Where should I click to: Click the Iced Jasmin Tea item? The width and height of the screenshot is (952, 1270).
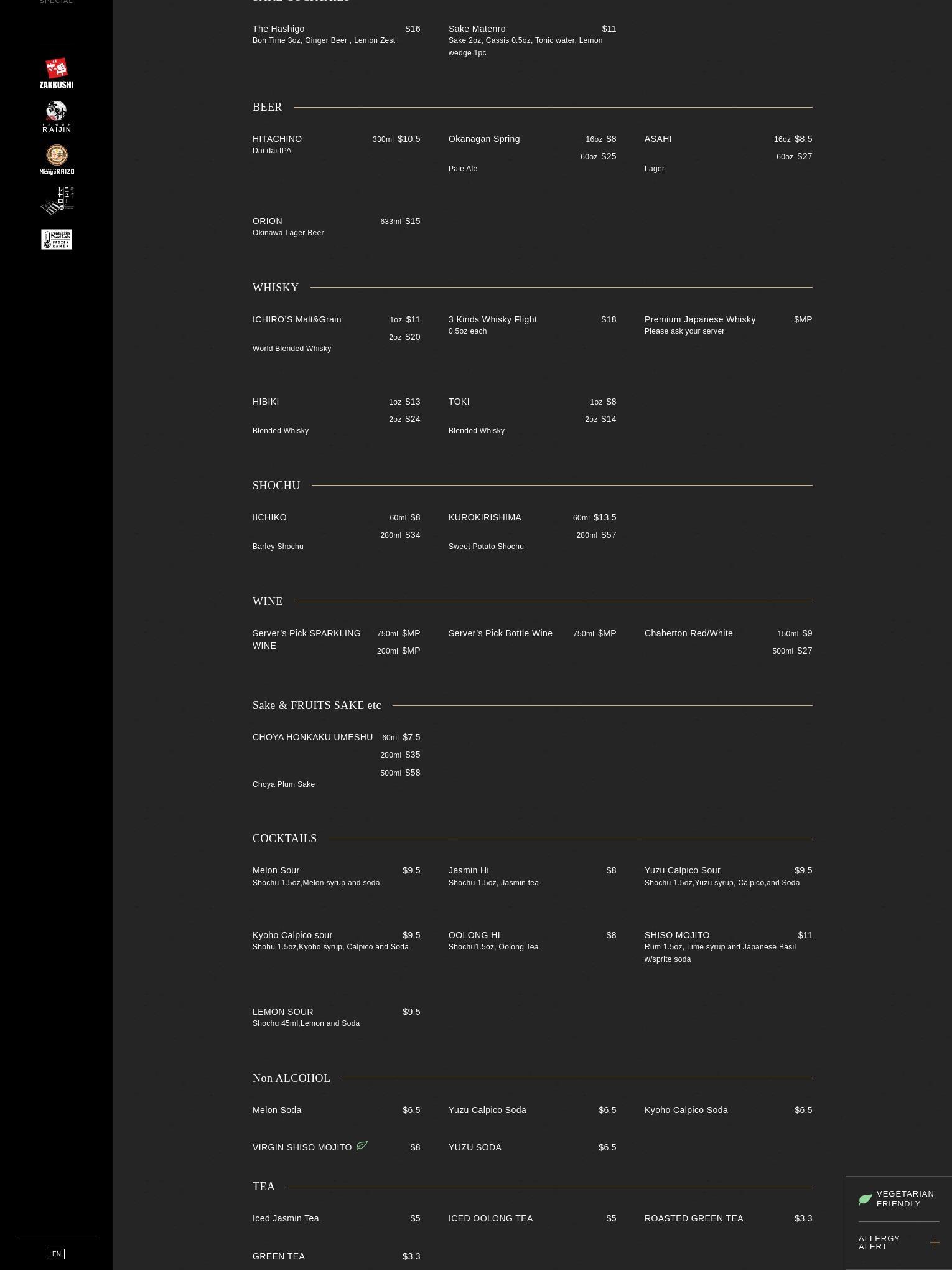tap(286, 1218)
